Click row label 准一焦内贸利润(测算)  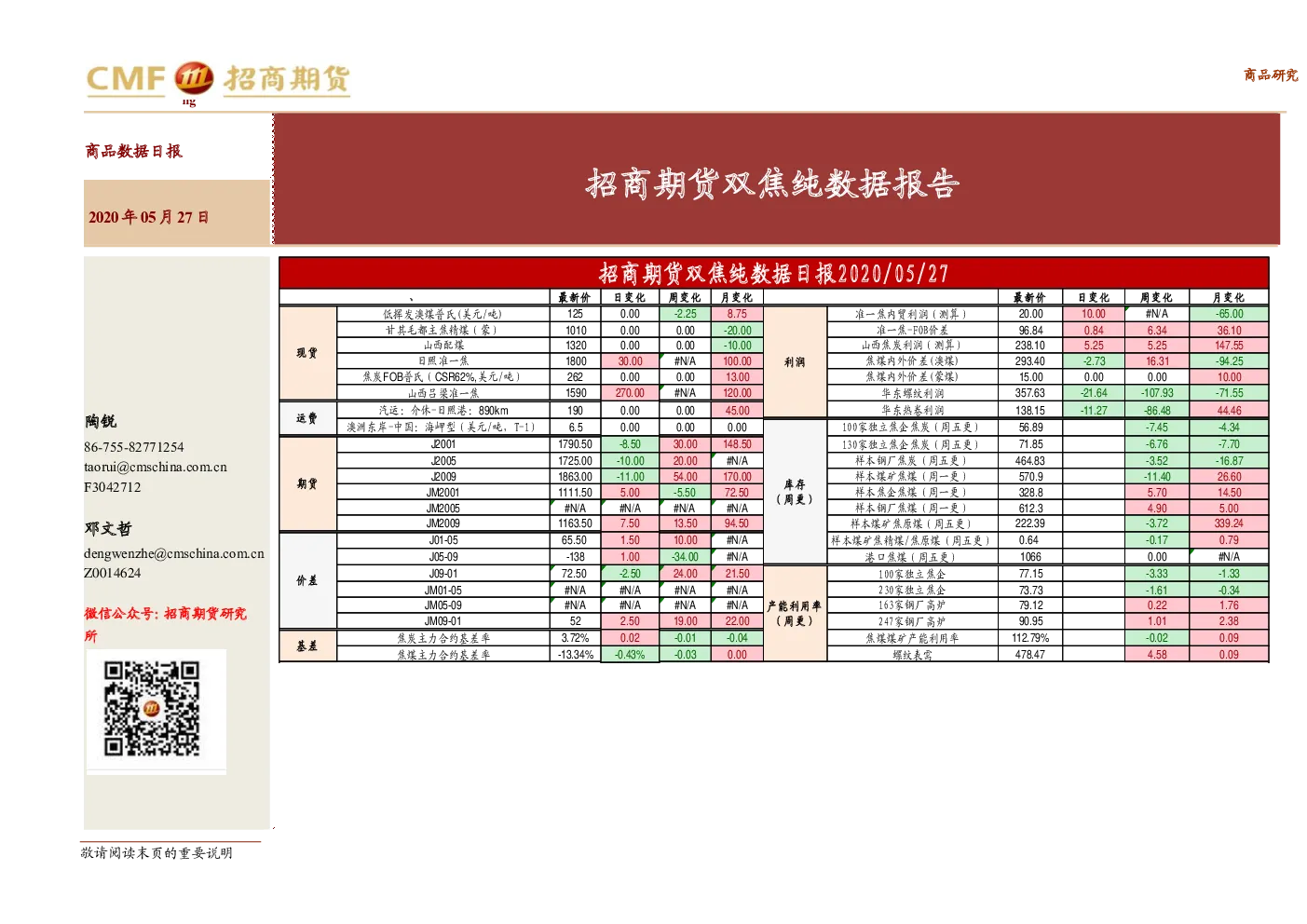point(912,314)
